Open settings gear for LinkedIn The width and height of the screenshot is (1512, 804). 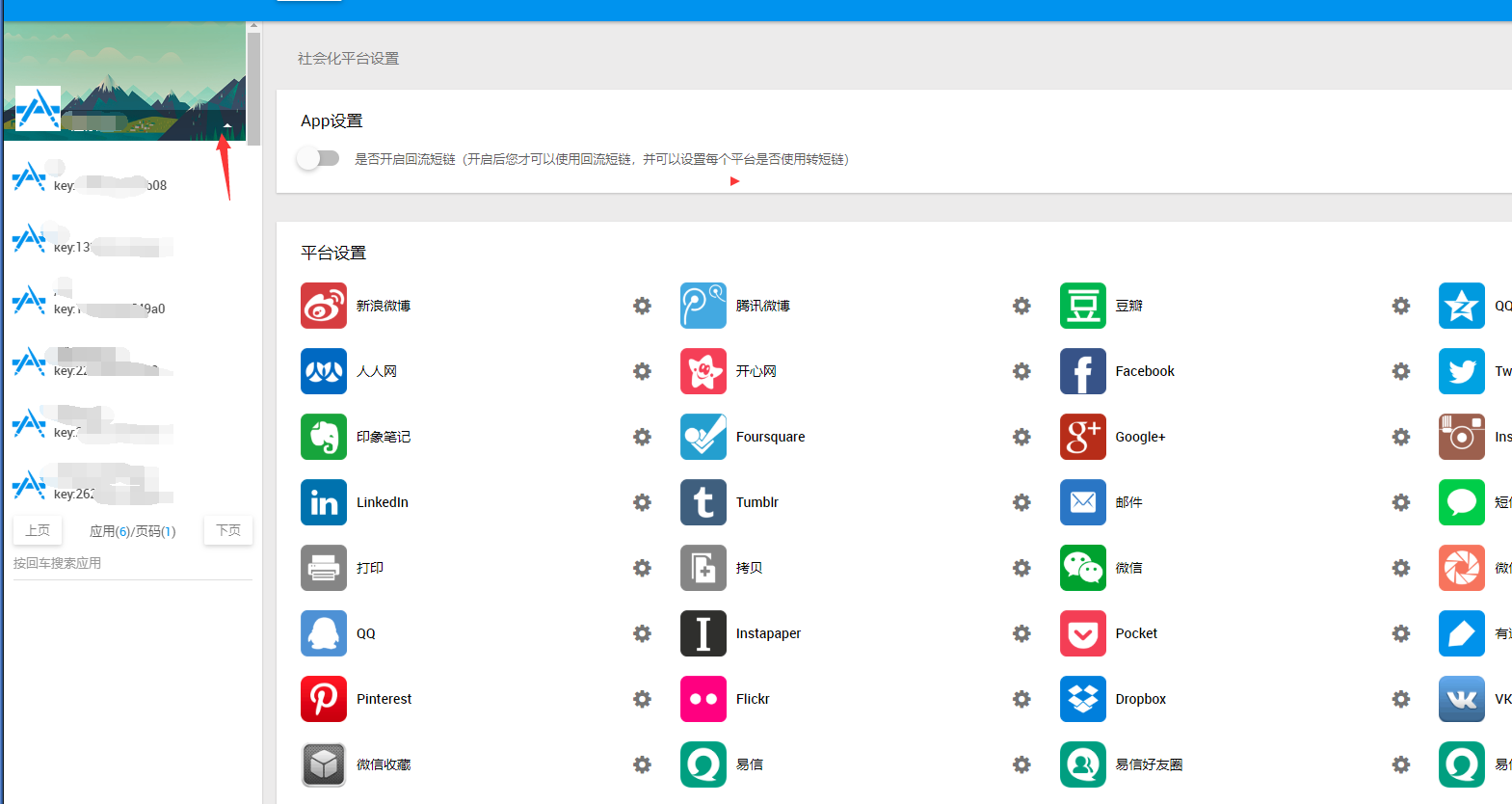tap(642, 502)
